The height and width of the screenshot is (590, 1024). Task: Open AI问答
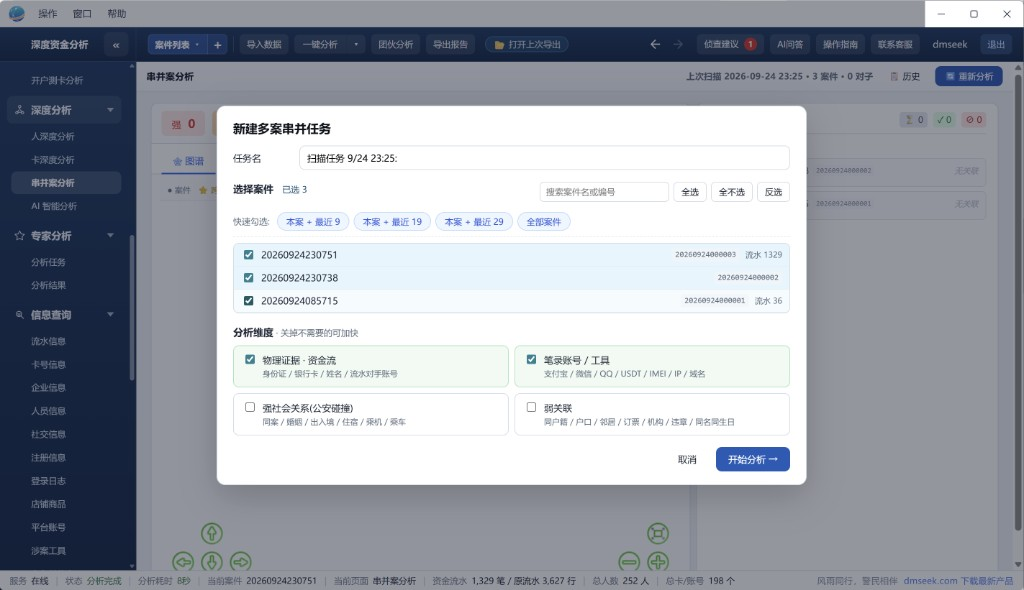pyautogui.click(x=790, y=44)
